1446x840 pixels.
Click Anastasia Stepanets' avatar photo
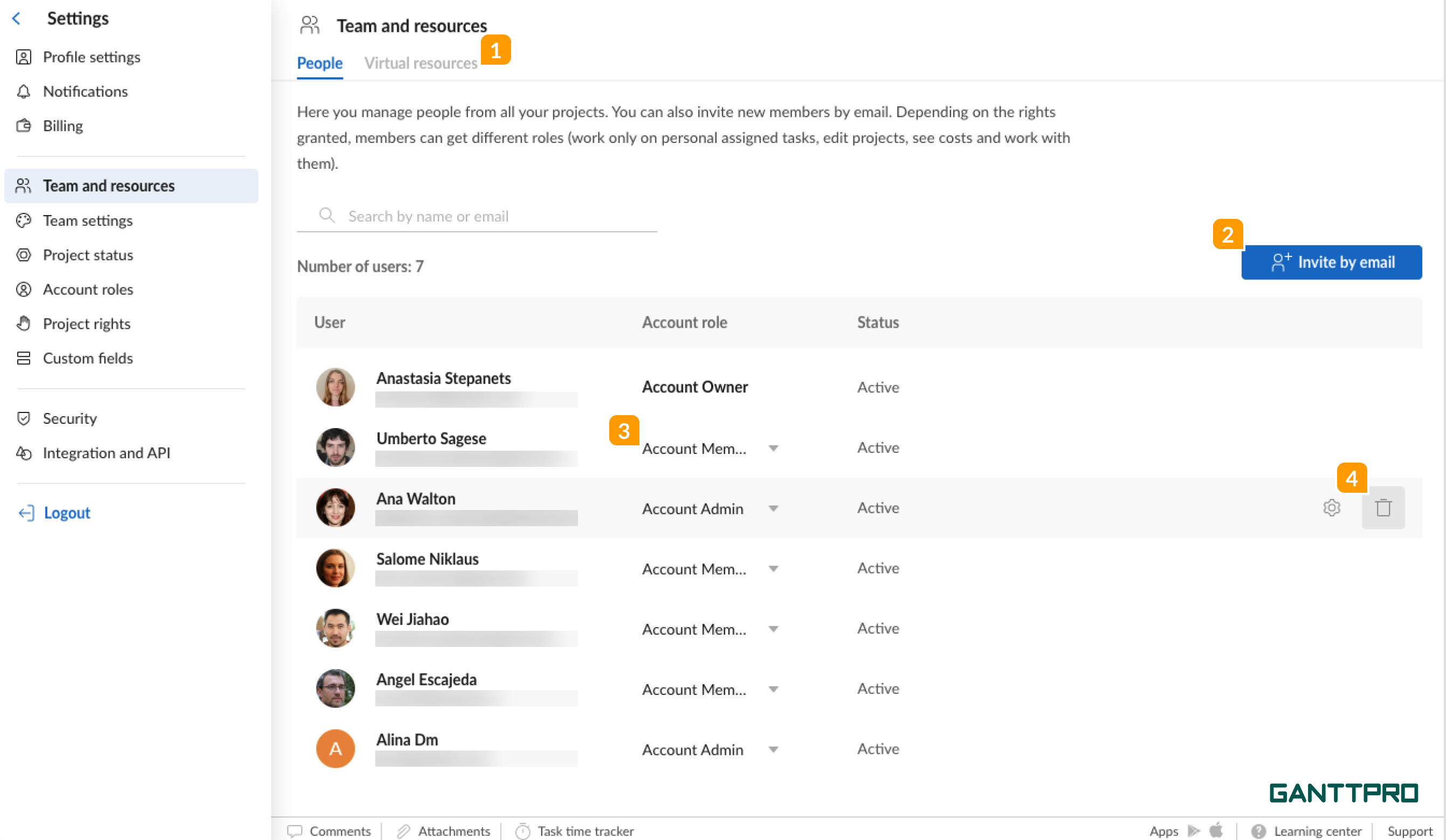[x=335, y=387]
